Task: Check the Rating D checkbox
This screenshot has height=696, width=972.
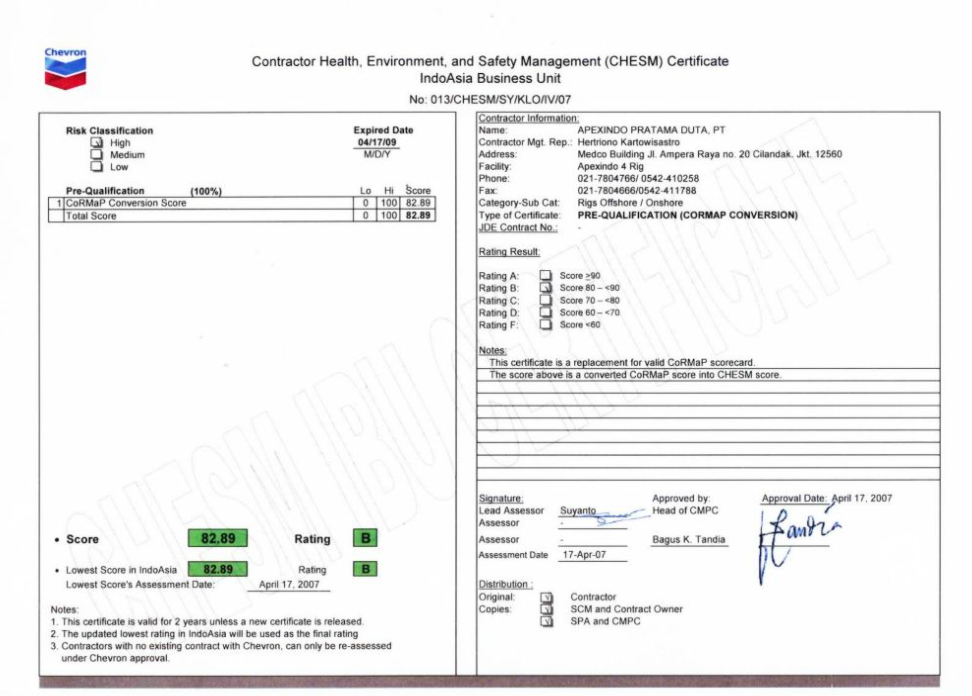Action: [546, 312]
